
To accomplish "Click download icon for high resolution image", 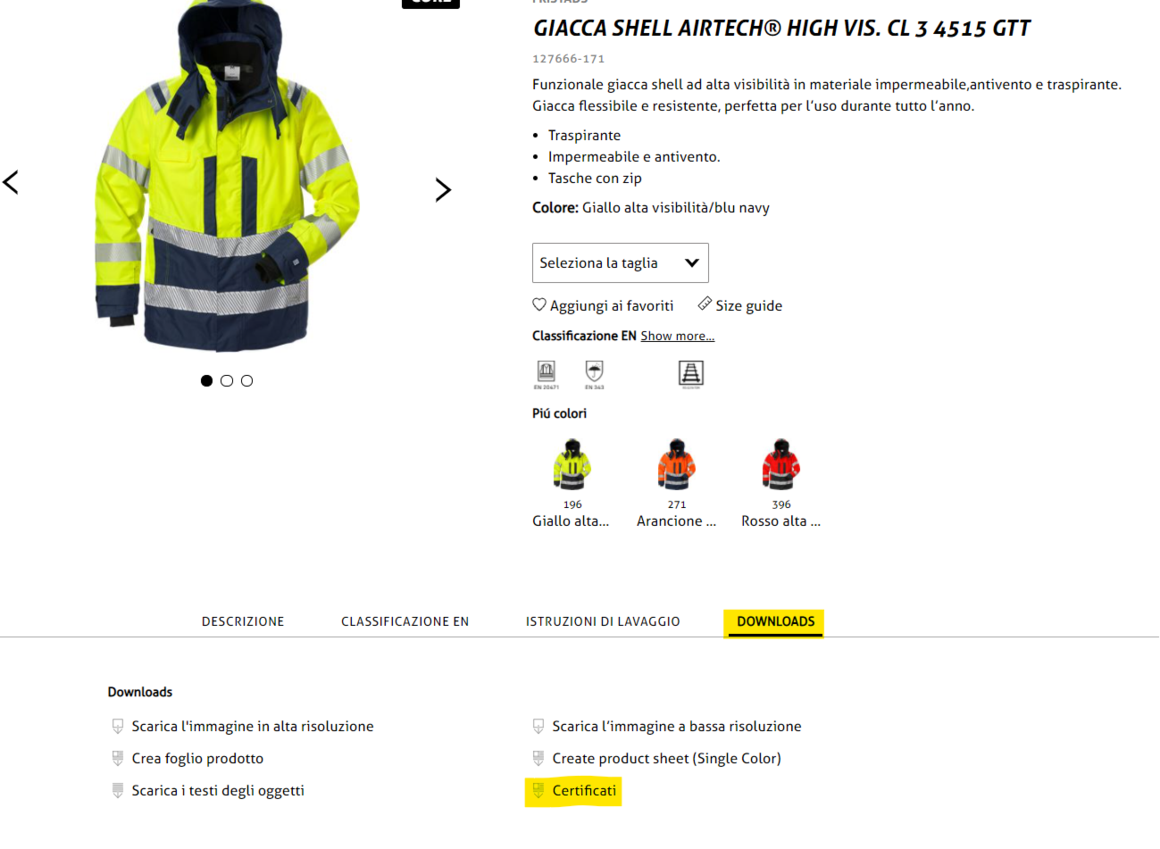I will [118, 726].
